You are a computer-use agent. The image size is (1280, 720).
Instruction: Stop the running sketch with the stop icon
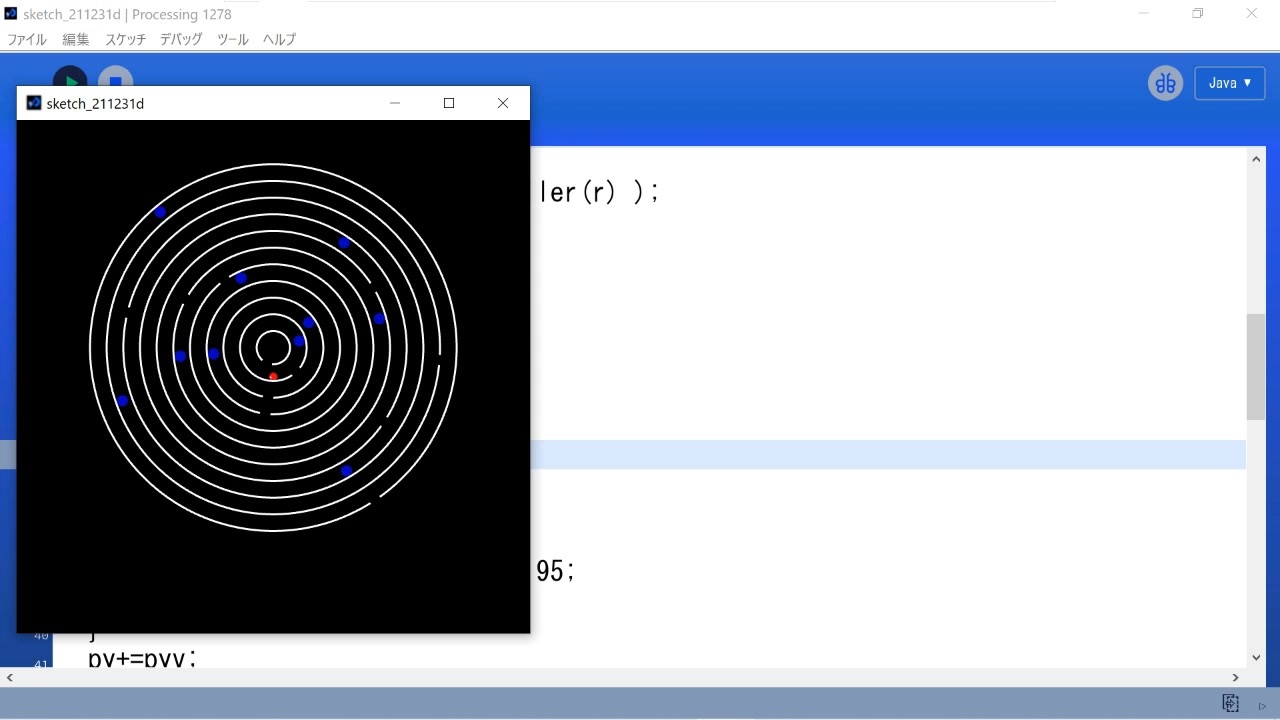[x=115, y=82]
